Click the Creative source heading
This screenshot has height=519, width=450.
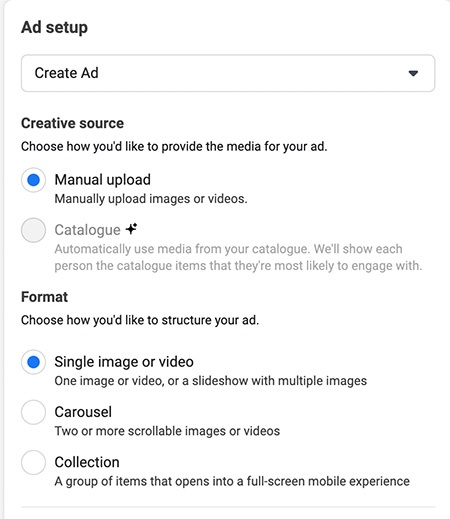pyautogui.click(x=72, y=123)
